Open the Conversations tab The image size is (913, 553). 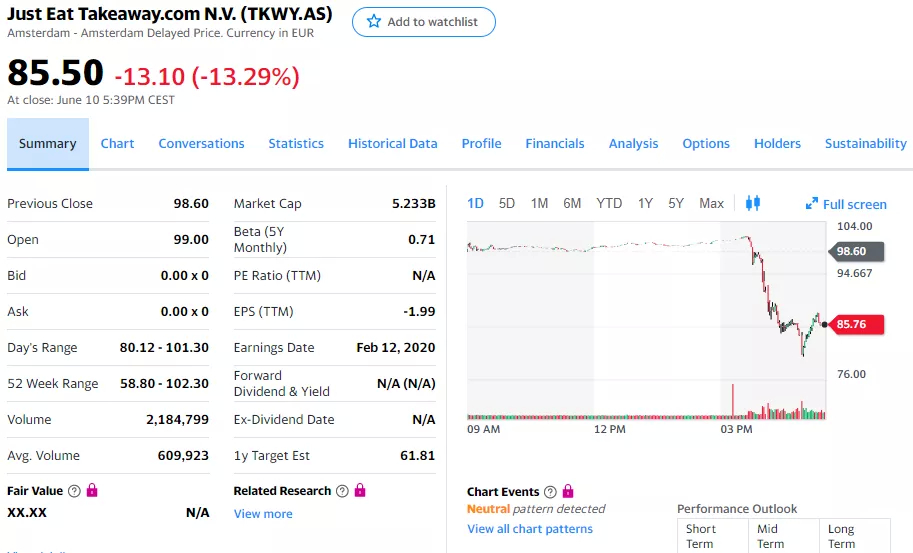(x=201, y=144)
